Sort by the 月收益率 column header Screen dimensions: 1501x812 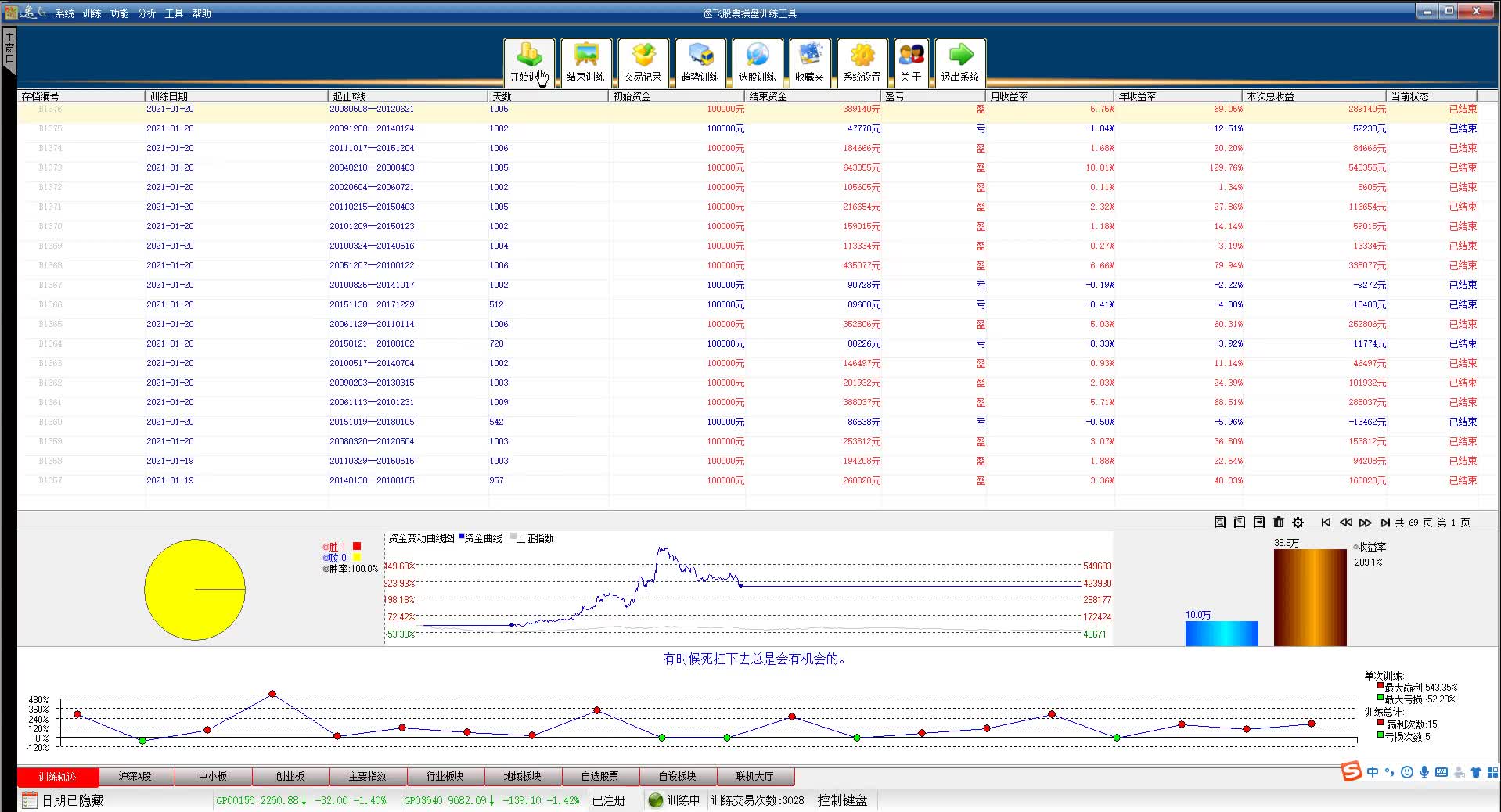point(1050,96)
